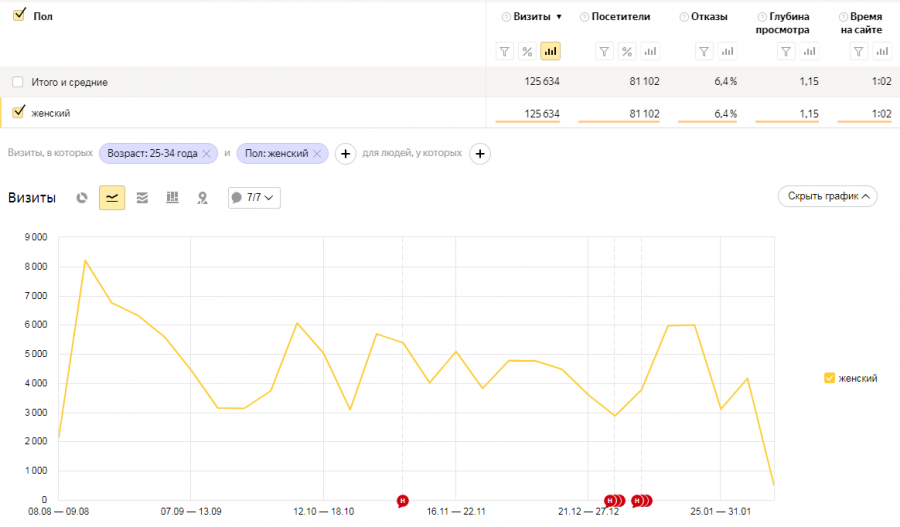
Task: Select the stacked area chart icon
Action: (142, 198)
